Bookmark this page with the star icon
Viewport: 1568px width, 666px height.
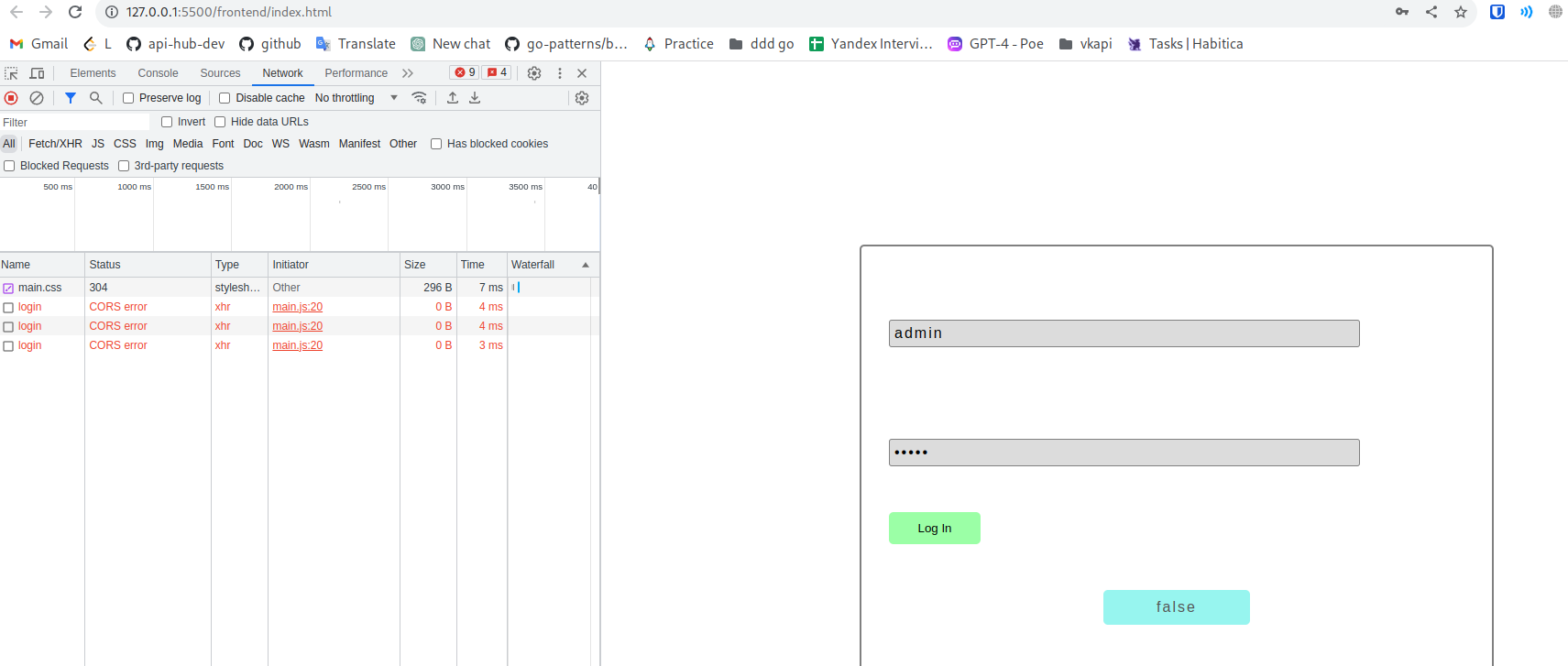pos(1461,12)
